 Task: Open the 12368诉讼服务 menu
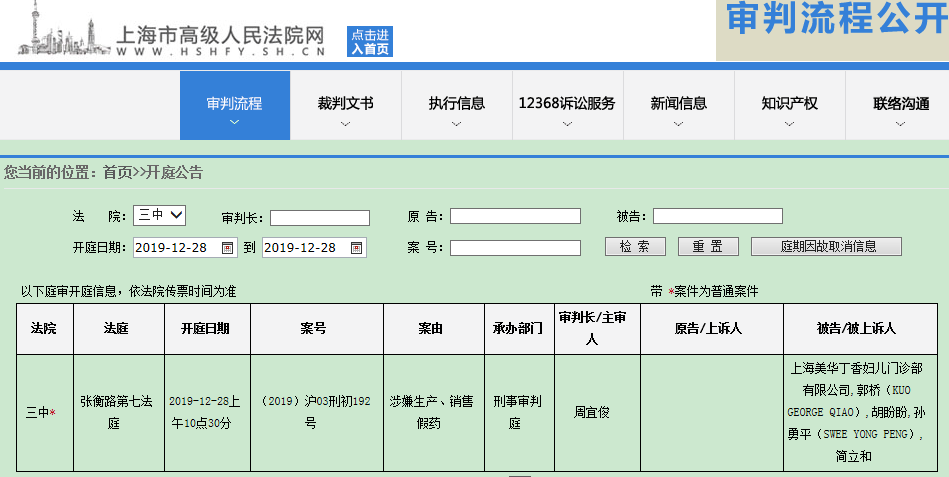click(567, 104)
